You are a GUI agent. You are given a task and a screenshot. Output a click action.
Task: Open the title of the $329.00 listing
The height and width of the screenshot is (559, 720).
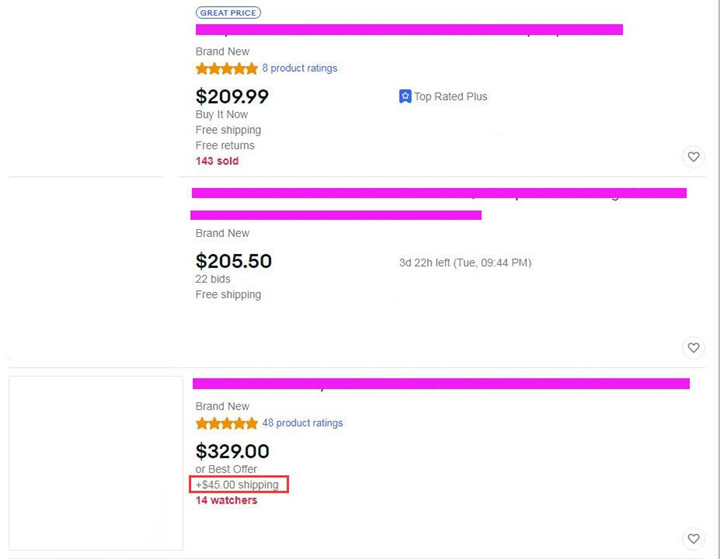[x=440, y=383]
